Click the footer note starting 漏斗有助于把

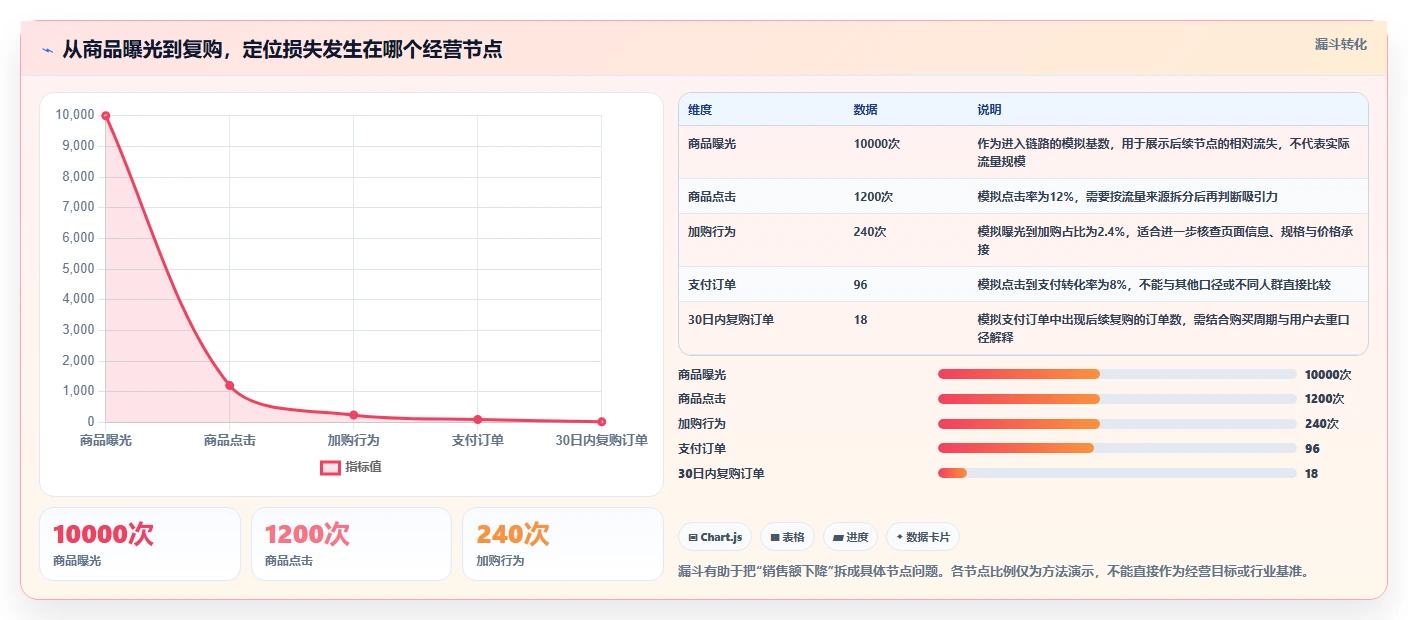[993, 572]
